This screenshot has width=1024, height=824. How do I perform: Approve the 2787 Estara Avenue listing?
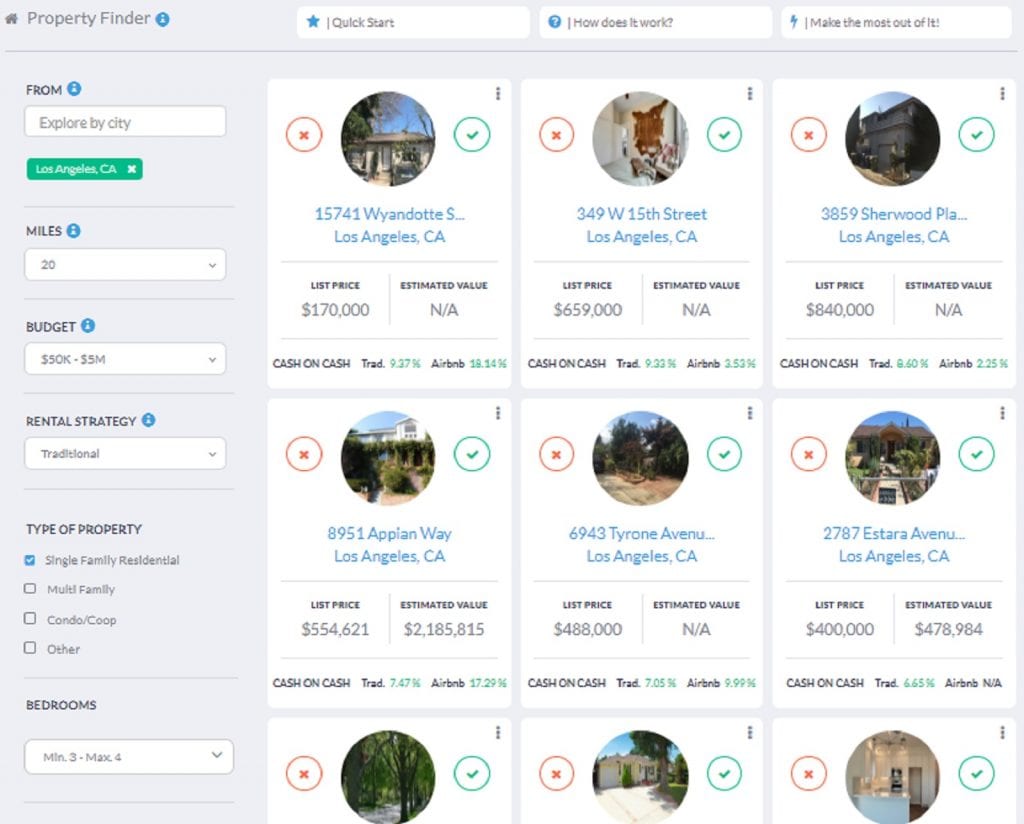[x=976, y=453]
